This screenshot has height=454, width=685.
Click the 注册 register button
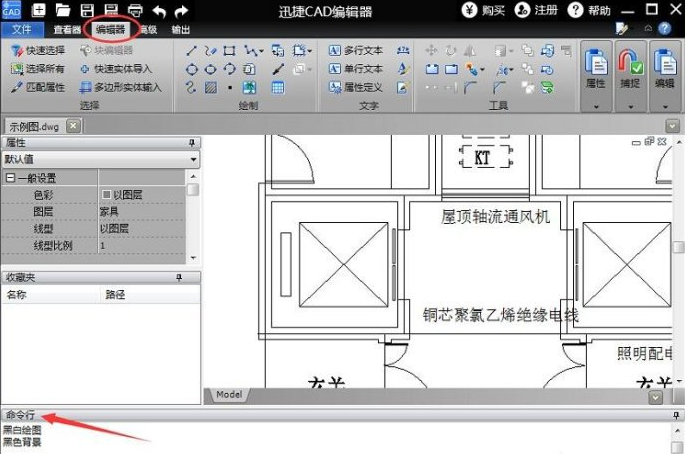click(x=537, y=10)
